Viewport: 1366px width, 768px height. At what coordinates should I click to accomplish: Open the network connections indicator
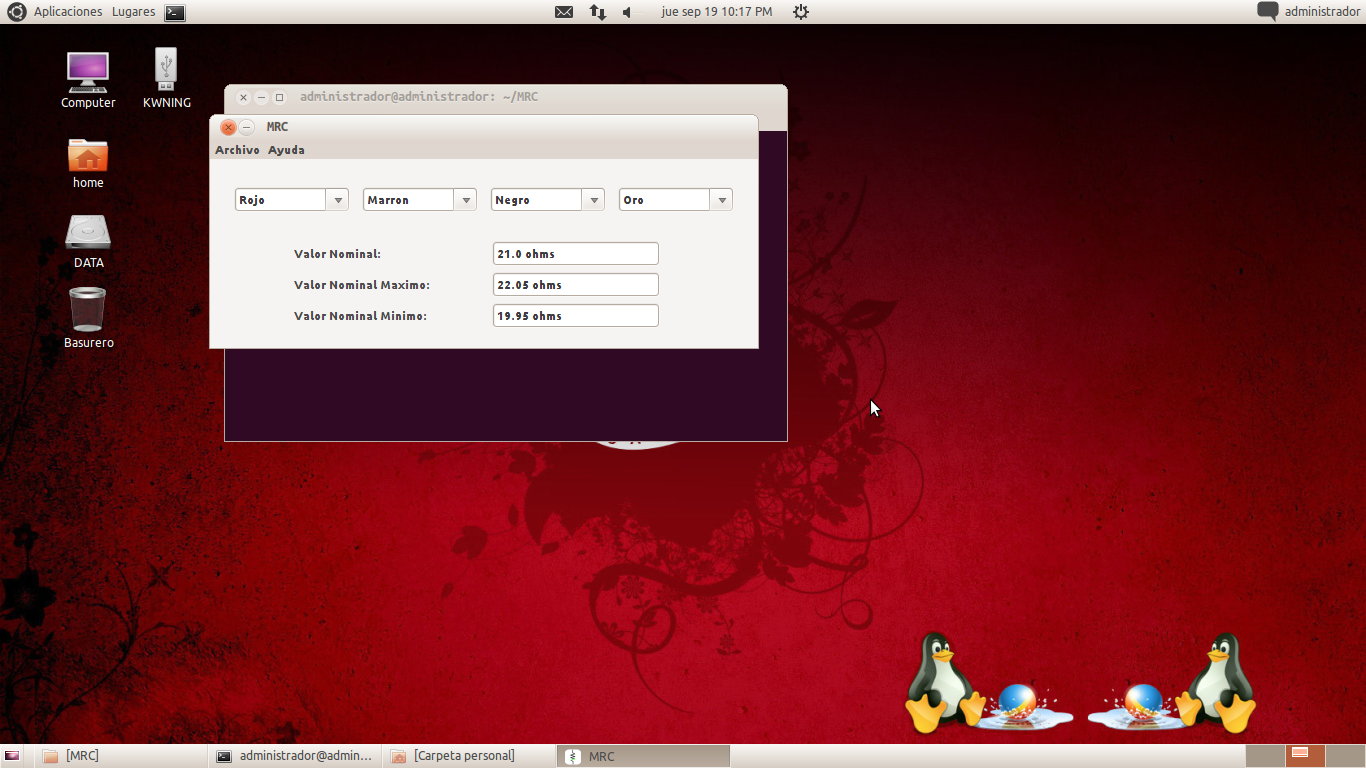[598, 12]
